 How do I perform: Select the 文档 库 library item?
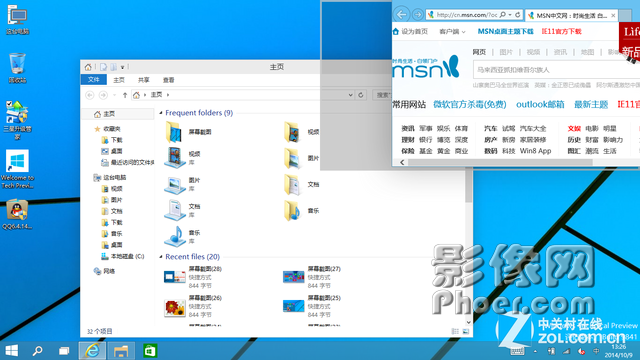coord(183,210)
